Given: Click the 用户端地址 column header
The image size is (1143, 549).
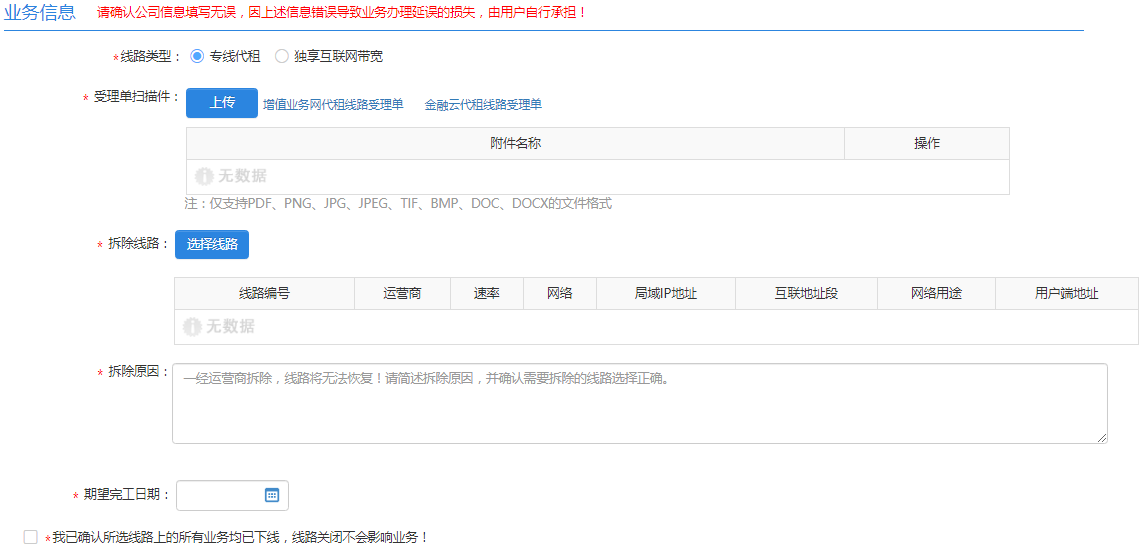Looking at the screenshot, I should [x=1066, y=294].
